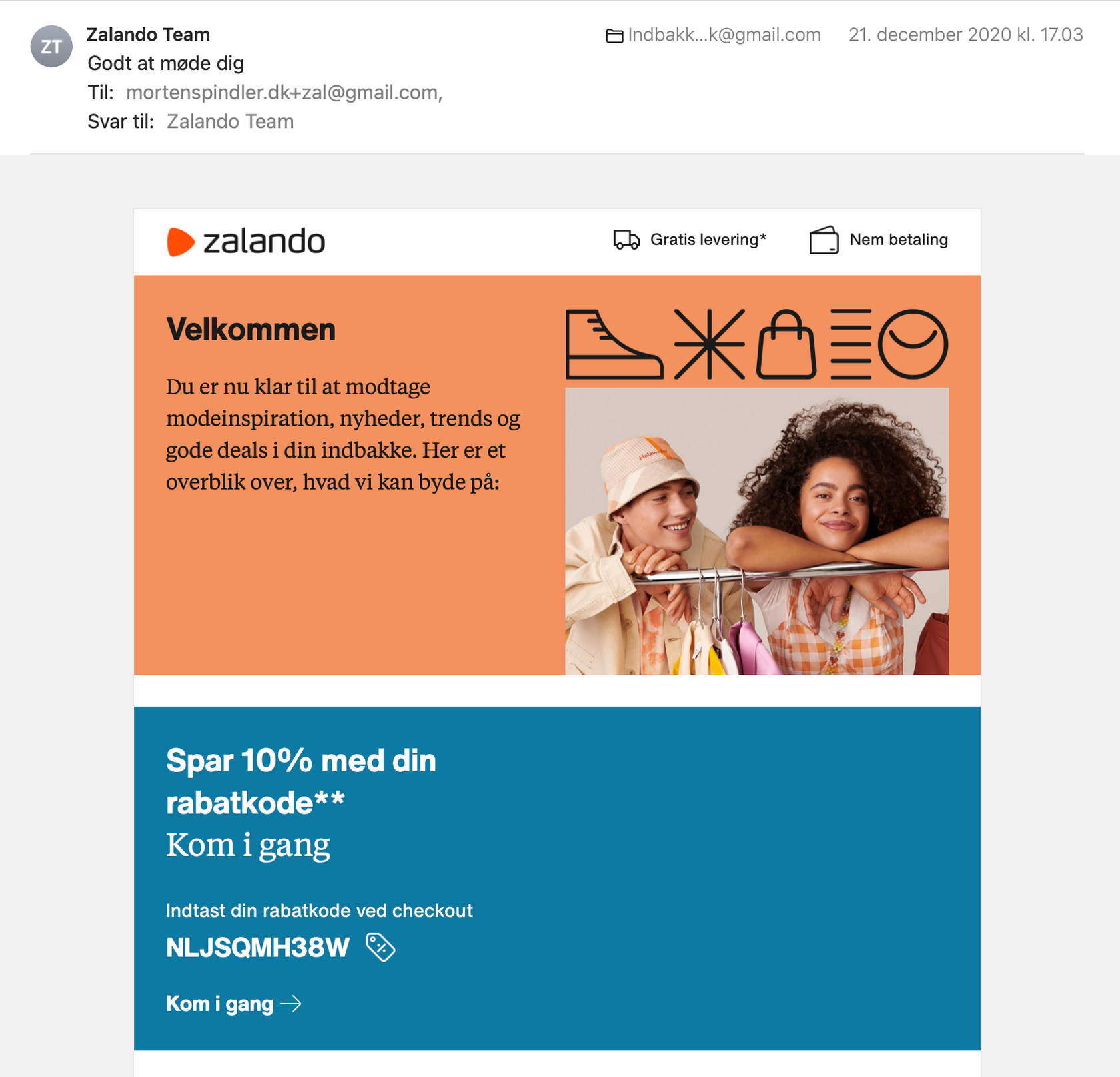The width and height of the screenshot is (1120, 1077).
Task: Click the horizontal lines icon
Action: 851,344
